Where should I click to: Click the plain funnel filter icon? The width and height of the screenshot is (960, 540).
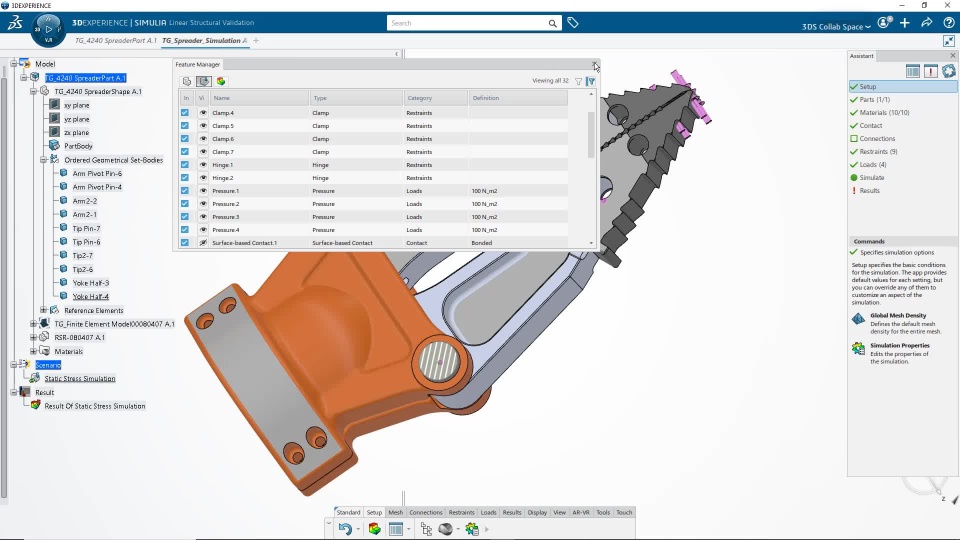coord(579,81)
